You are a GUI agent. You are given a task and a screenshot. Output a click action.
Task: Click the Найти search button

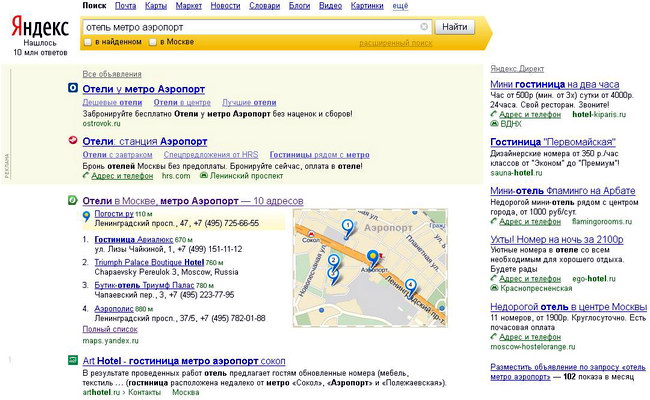(x=454, y=27)
